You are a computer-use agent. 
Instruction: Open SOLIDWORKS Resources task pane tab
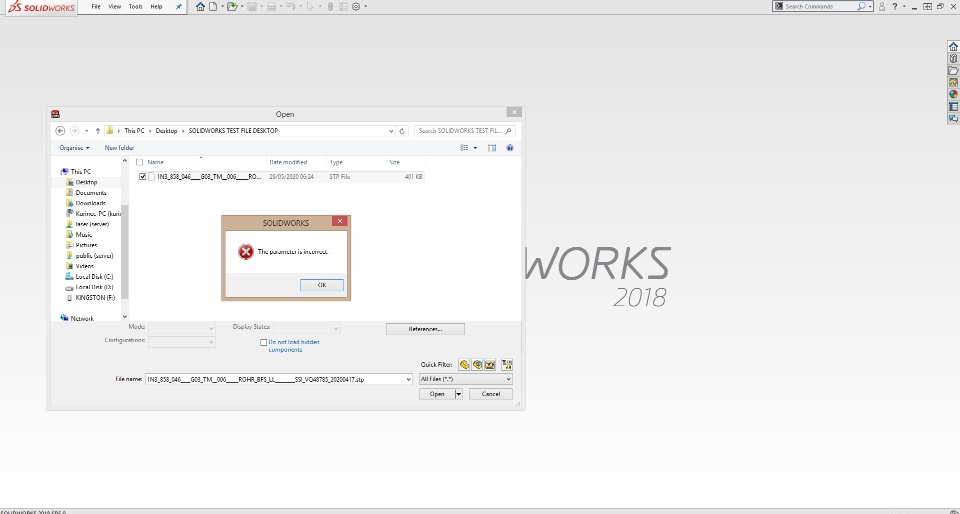pos(953,47)
